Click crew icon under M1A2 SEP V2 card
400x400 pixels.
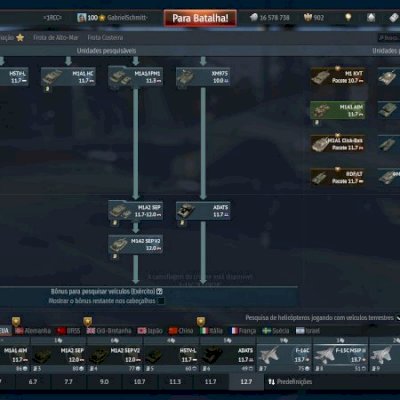(x=115, y=256)
